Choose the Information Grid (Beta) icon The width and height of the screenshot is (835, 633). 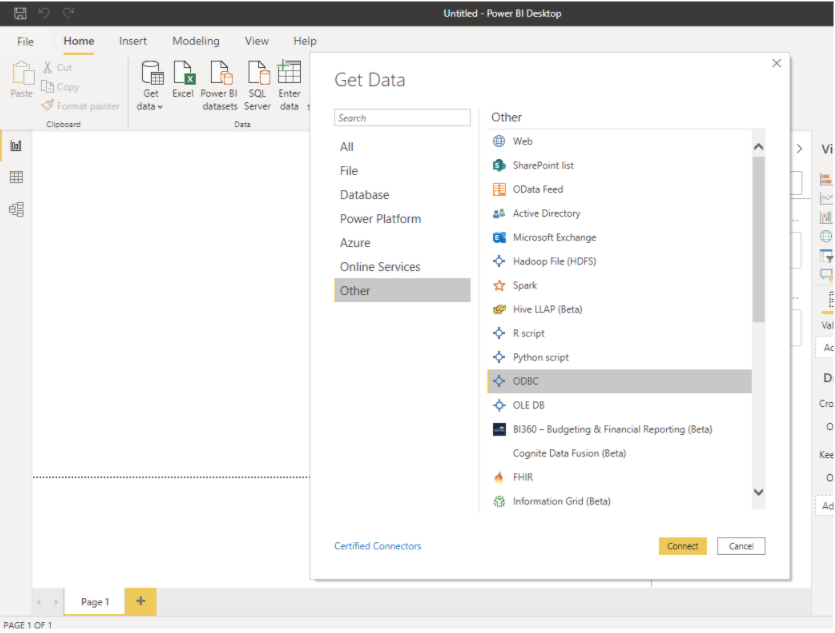(x=499, y=501)
